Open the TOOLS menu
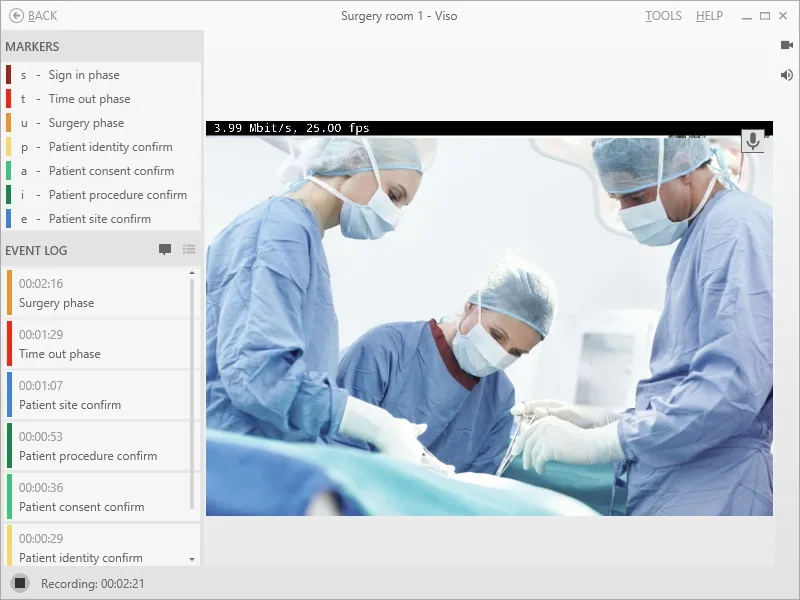 (663, 16)
